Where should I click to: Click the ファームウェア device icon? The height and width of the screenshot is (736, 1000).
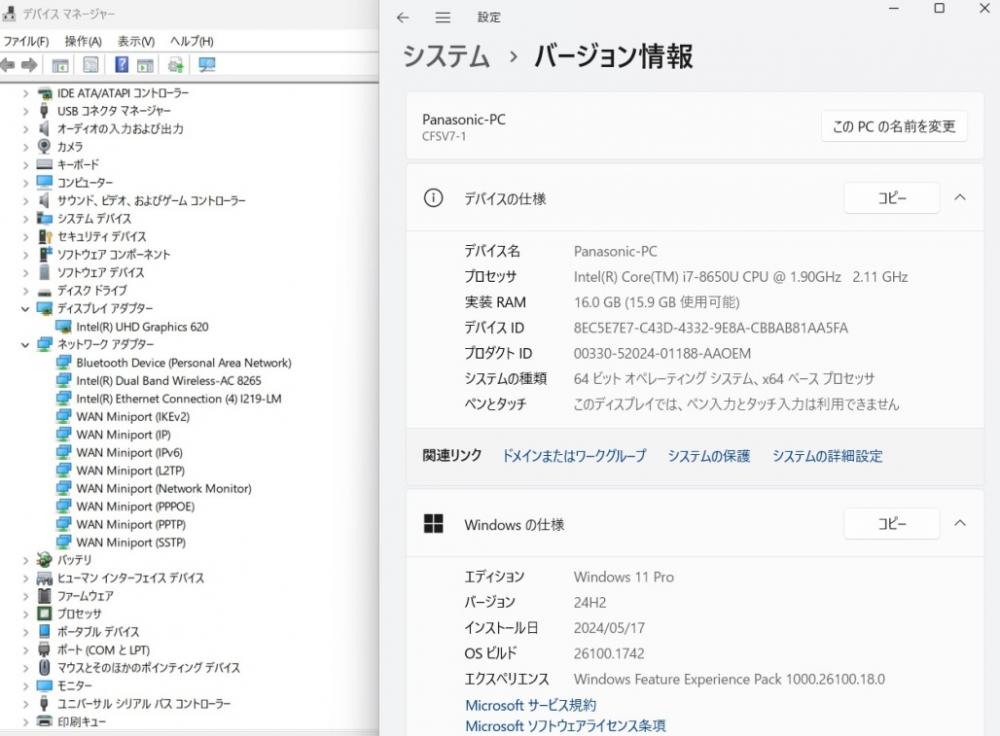(44, 595)
